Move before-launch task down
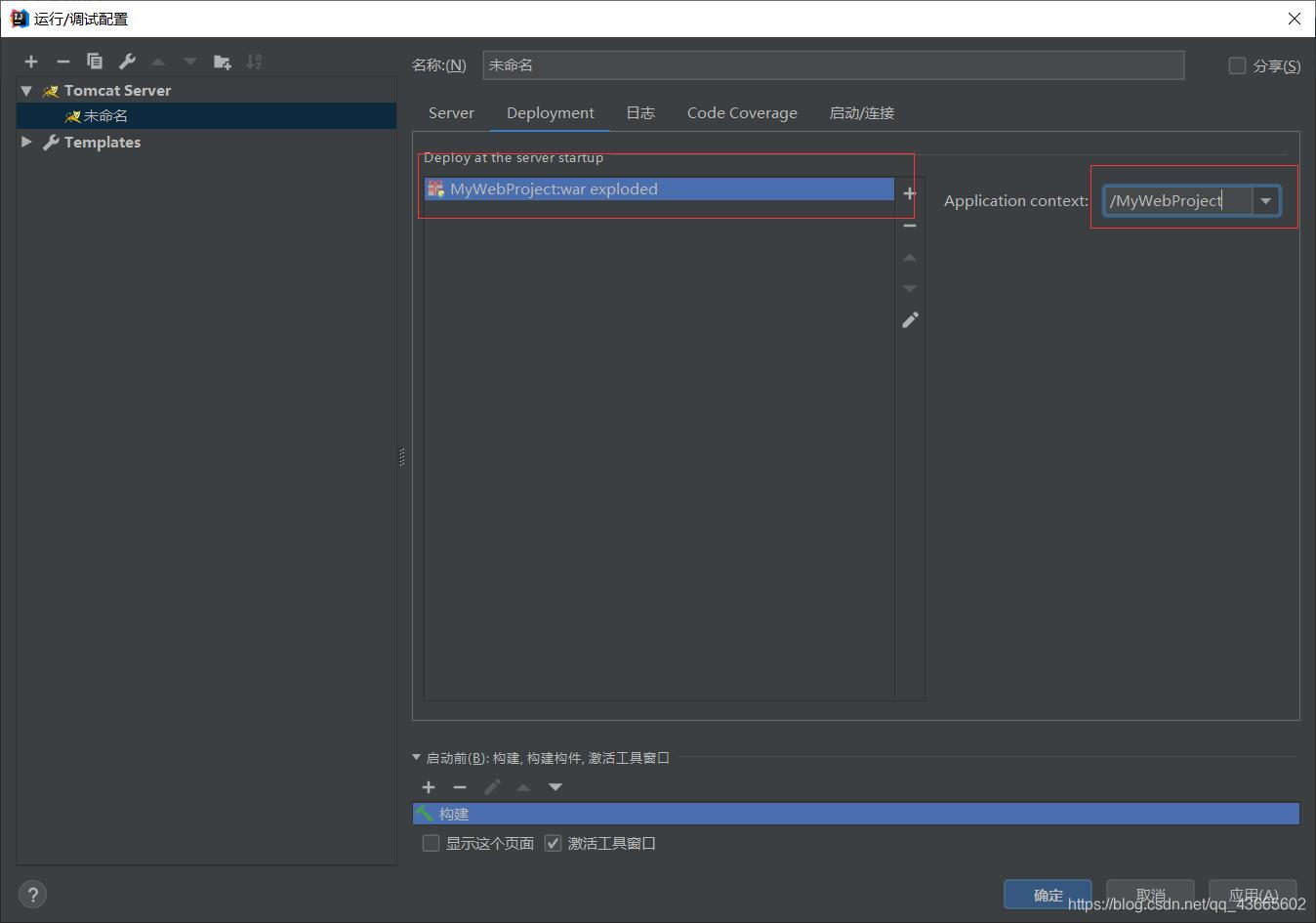1316x923 pixels. point(555,787)
